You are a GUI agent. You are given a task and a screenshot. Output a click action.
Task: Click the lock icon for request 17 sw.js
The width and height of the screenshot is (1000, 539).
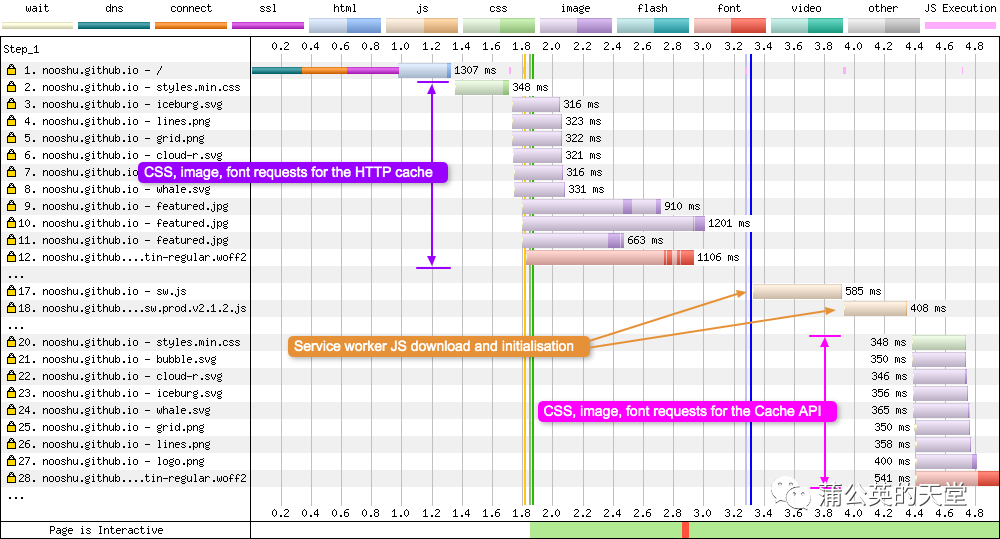click(x=11, y=291)
